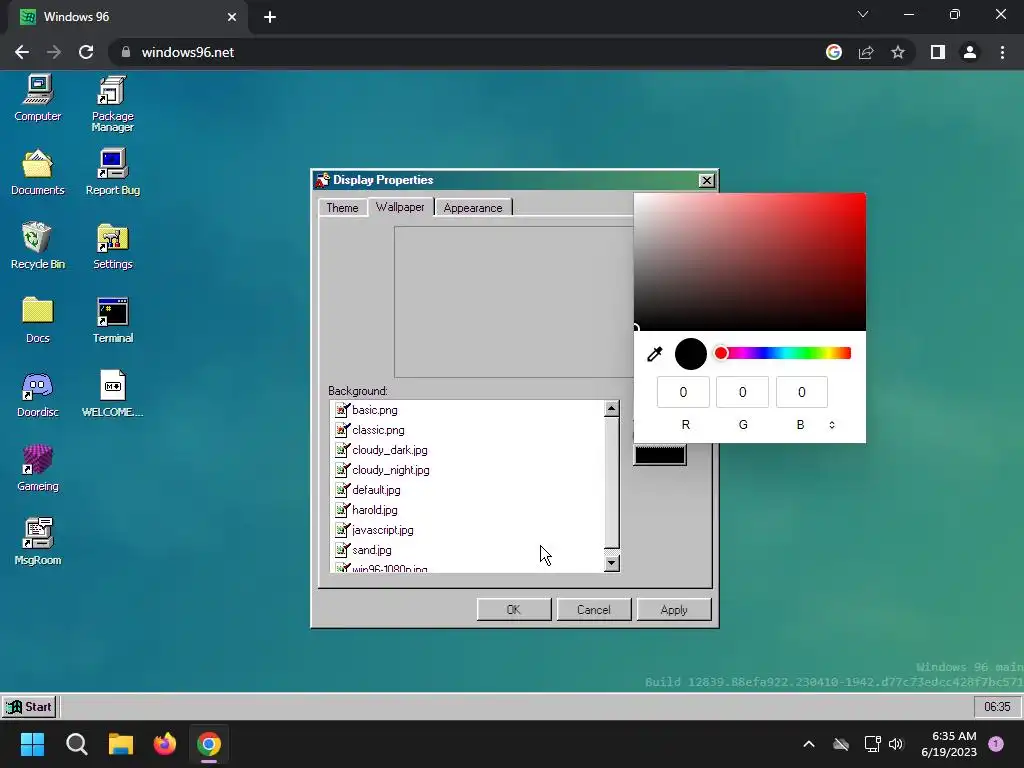Click the Windows 96 Start button

(x=29, y=707)
